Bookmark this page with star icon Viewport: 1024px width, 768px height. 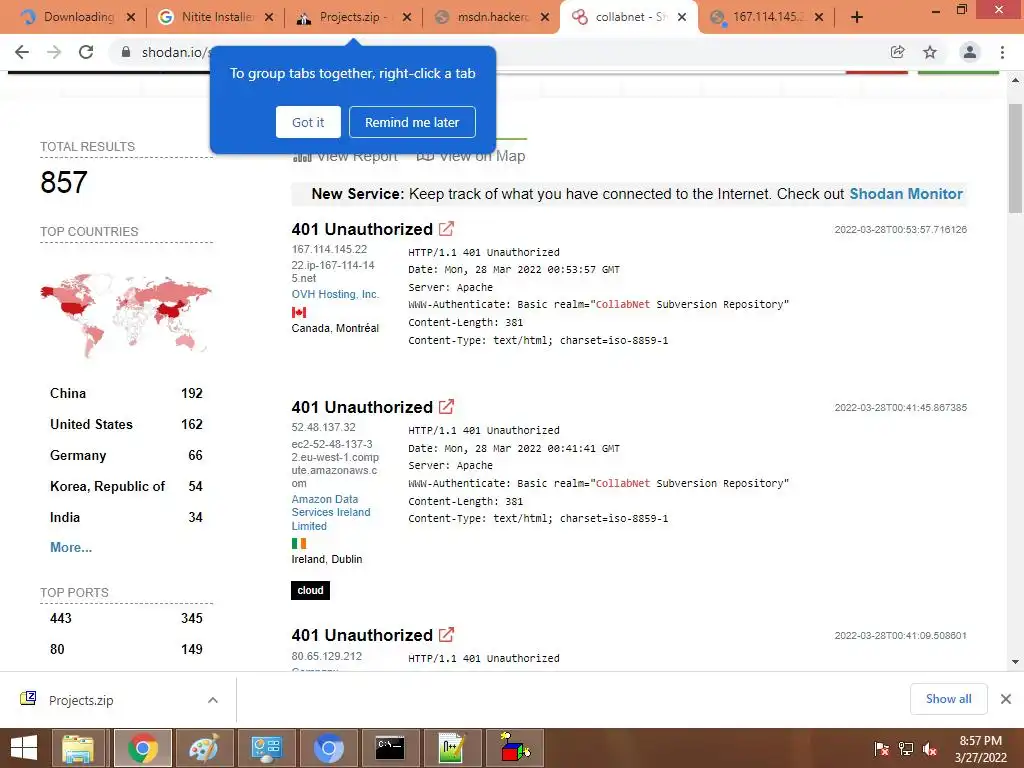coord(930,52)
